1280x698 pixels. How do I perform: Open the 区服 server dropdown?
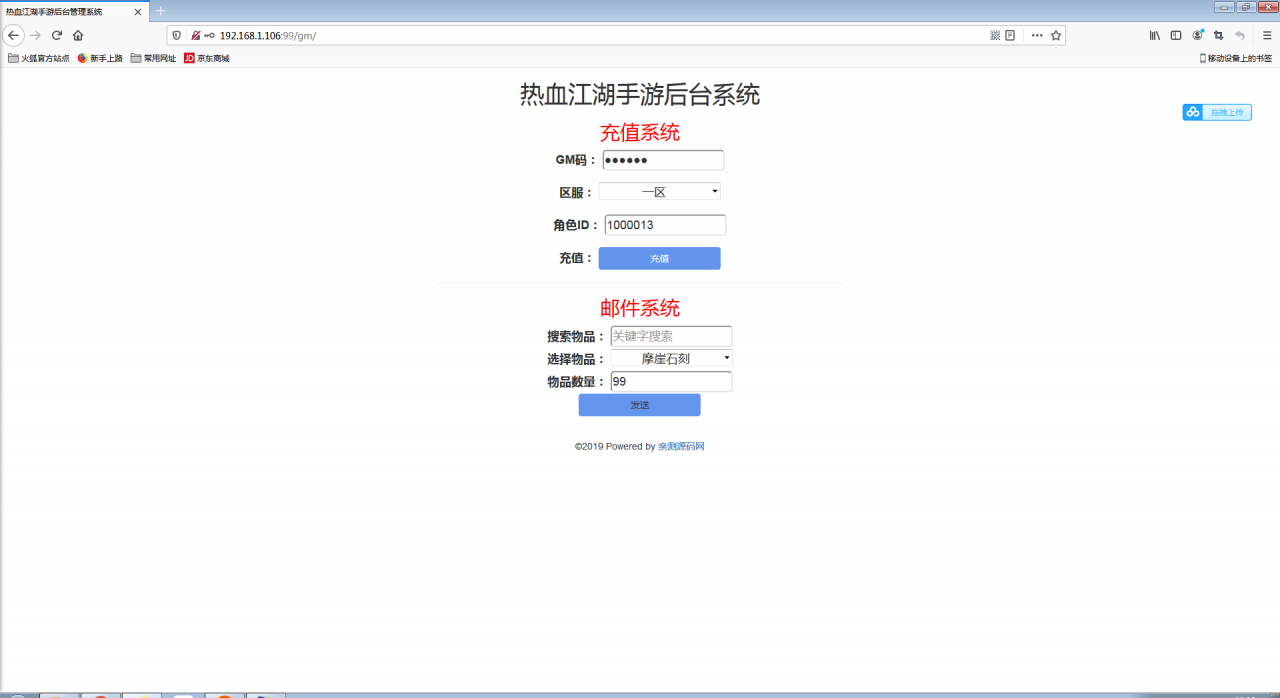[659, 191]
